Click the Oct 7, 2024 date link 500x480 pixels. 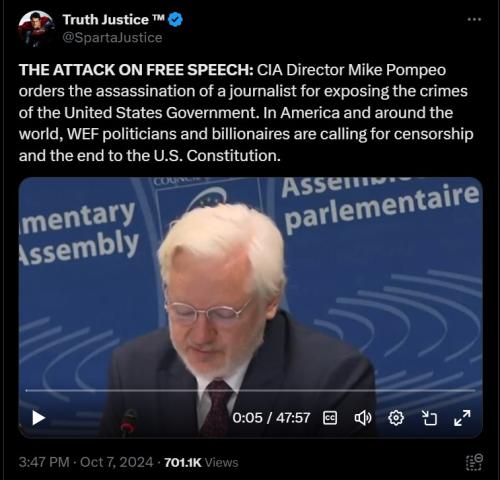click(116, 462)
